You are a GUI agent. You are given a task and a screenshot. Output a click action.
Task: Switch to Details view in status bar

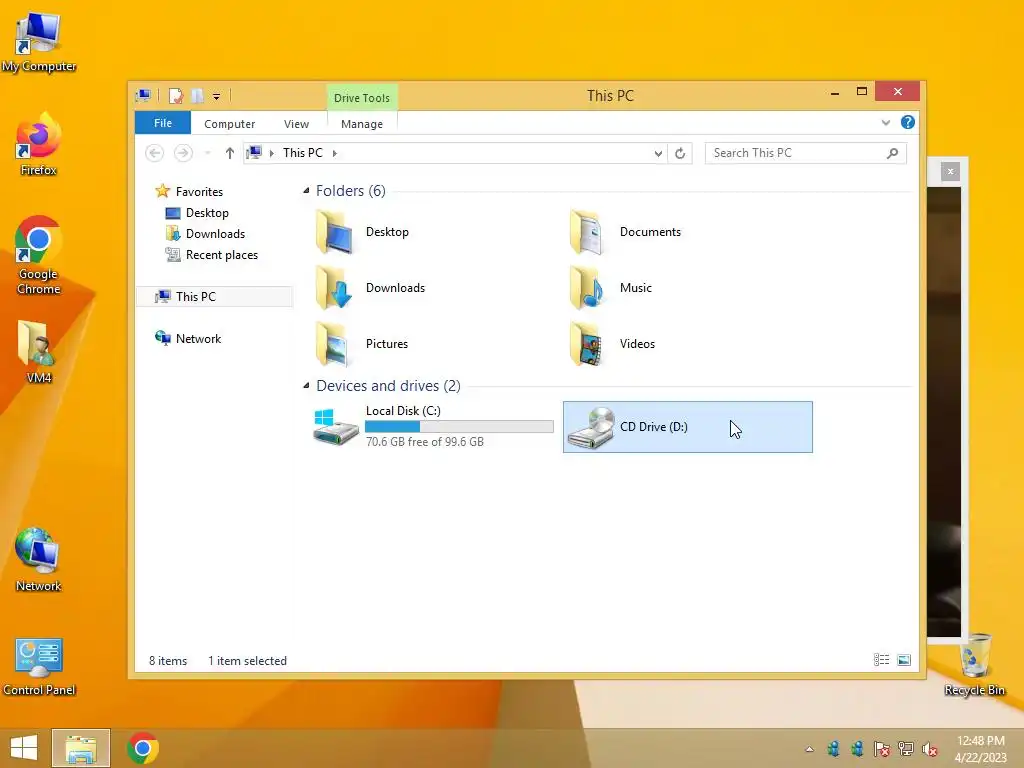(x=882, y=660)
